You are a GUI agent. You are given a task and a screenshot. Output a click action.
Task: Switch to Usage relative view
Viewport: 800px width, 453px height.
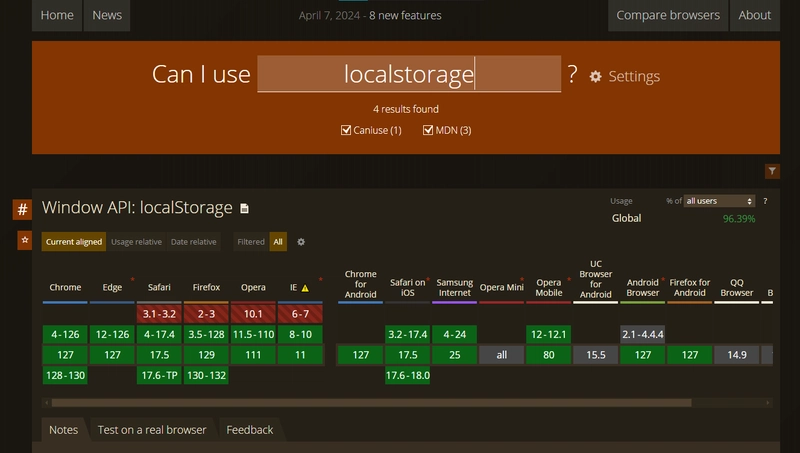click(x=136, y=242)
